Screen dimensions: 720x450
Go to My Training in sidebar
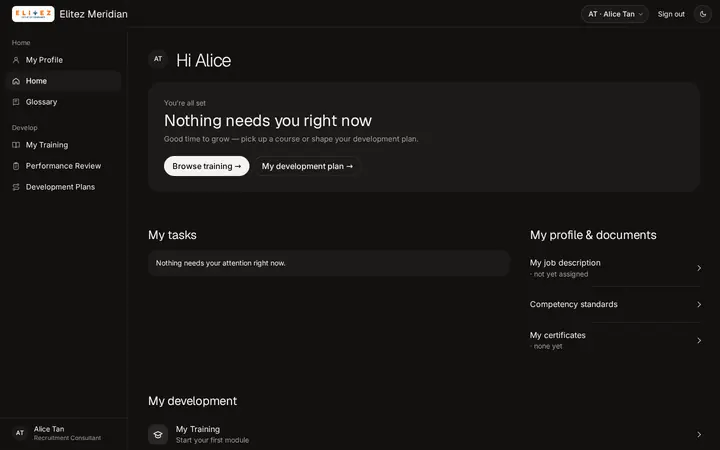point(63,145)
